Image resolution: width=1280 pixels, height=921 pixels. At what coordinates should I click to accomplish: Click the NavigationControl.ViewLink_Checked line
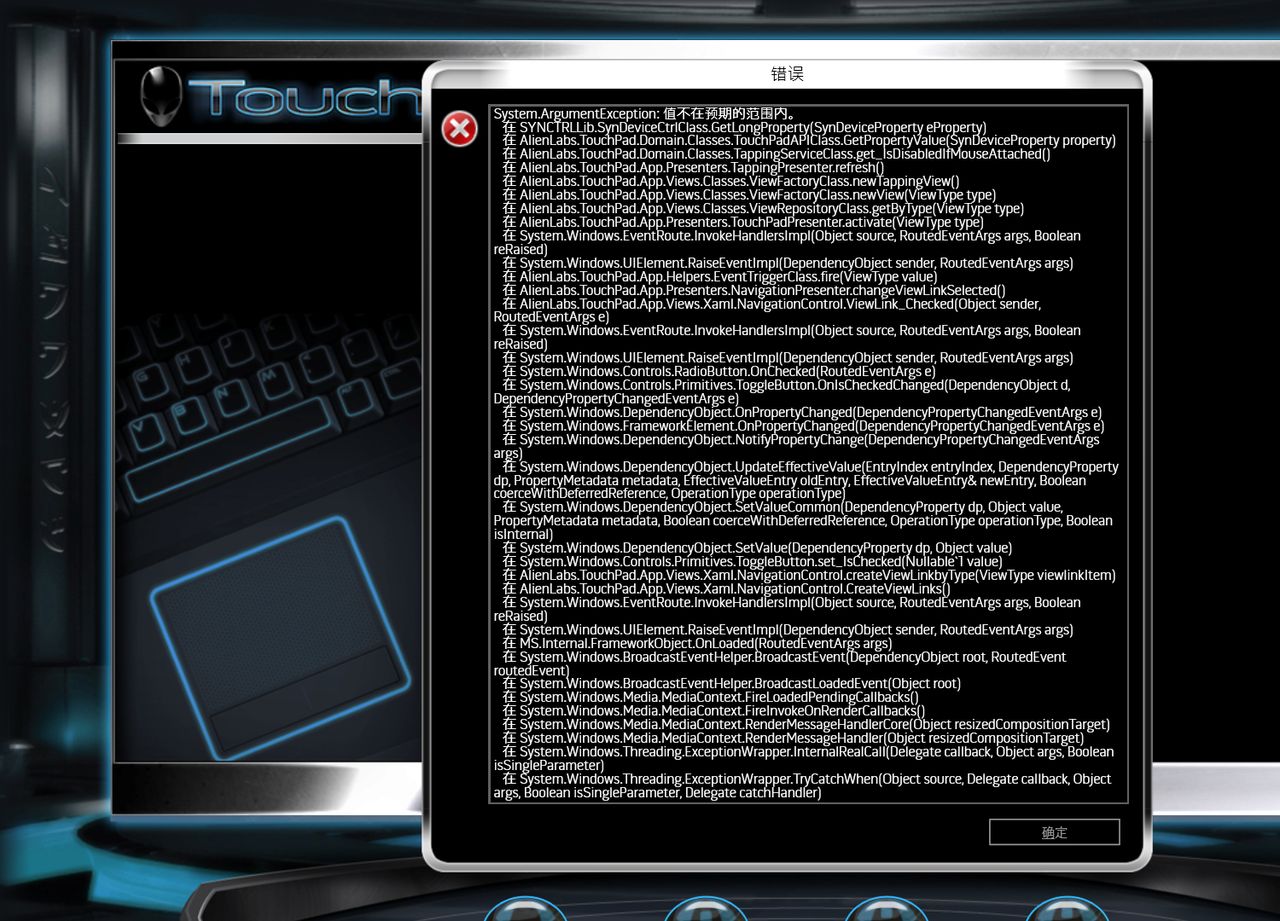(768, 311)
